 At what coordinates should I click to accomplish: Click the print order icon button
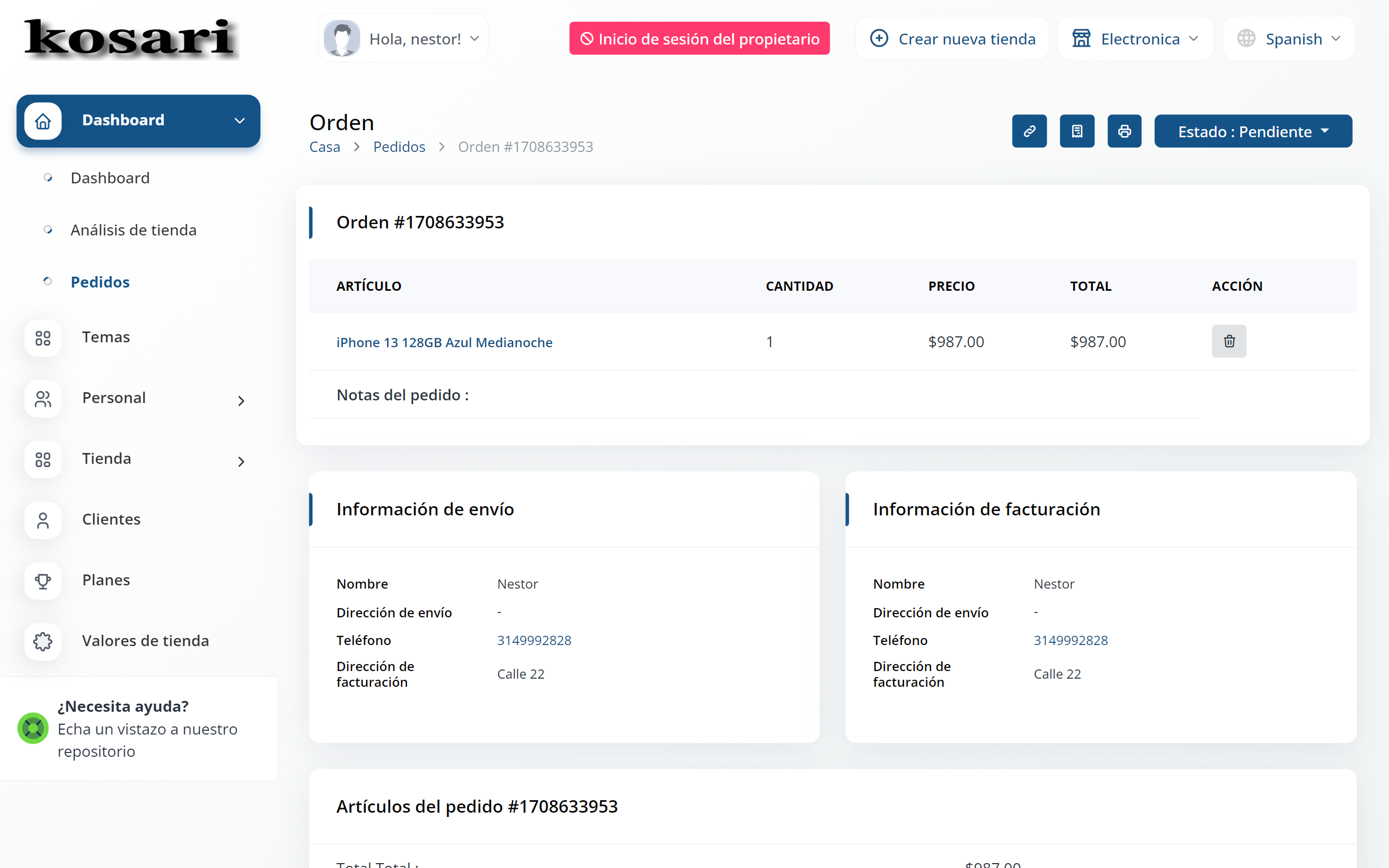1124,131
